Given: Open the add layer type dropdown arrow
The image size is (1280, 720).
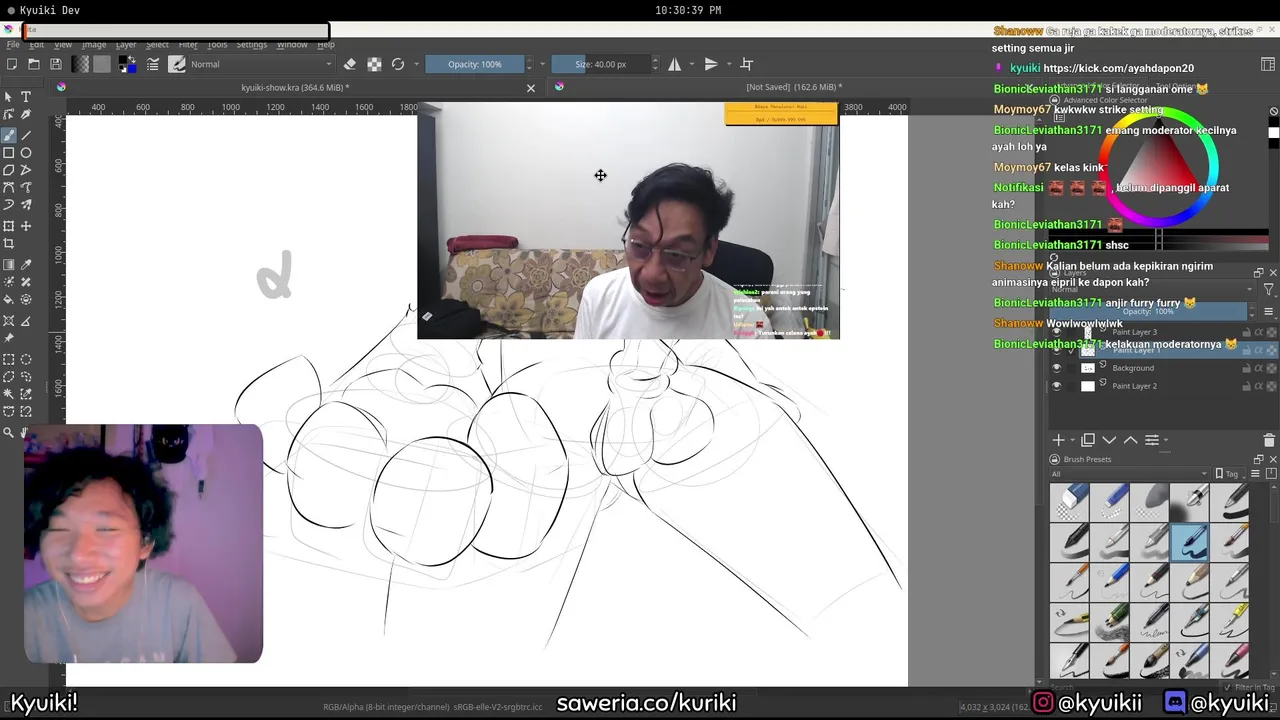Looking at the screenshot, I should click(1072, 440).
